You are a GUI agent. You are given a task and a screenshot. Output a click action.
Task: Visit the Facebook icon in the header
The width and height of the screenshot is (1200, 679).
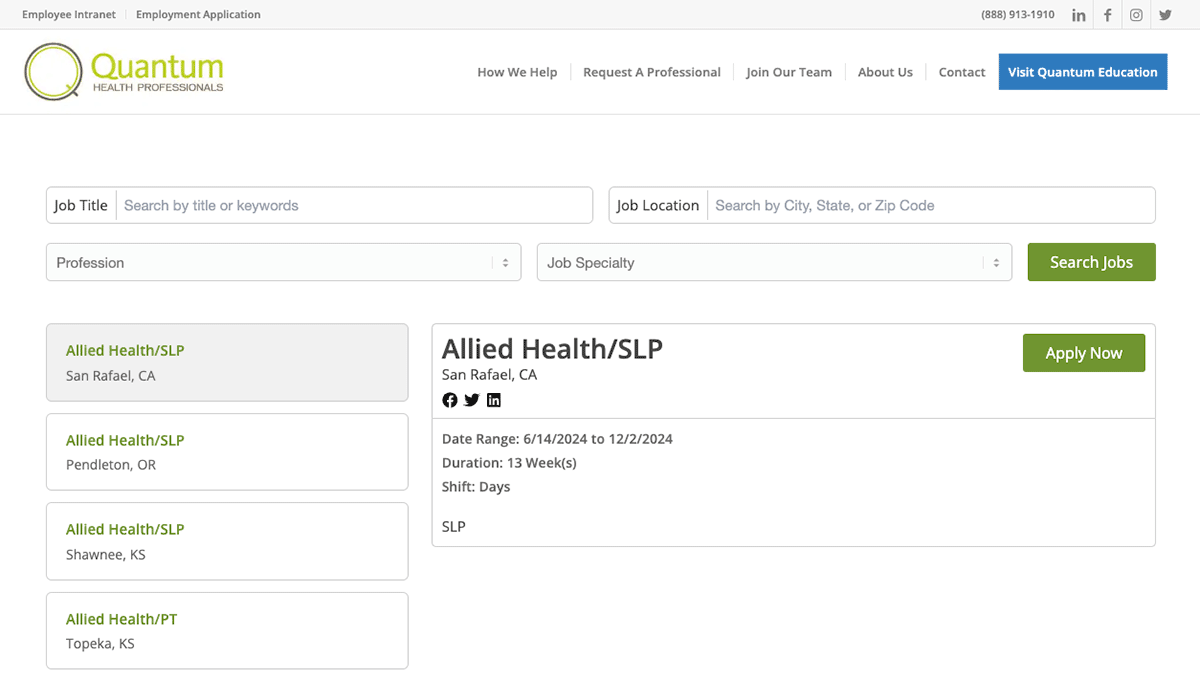[1107, 14]
